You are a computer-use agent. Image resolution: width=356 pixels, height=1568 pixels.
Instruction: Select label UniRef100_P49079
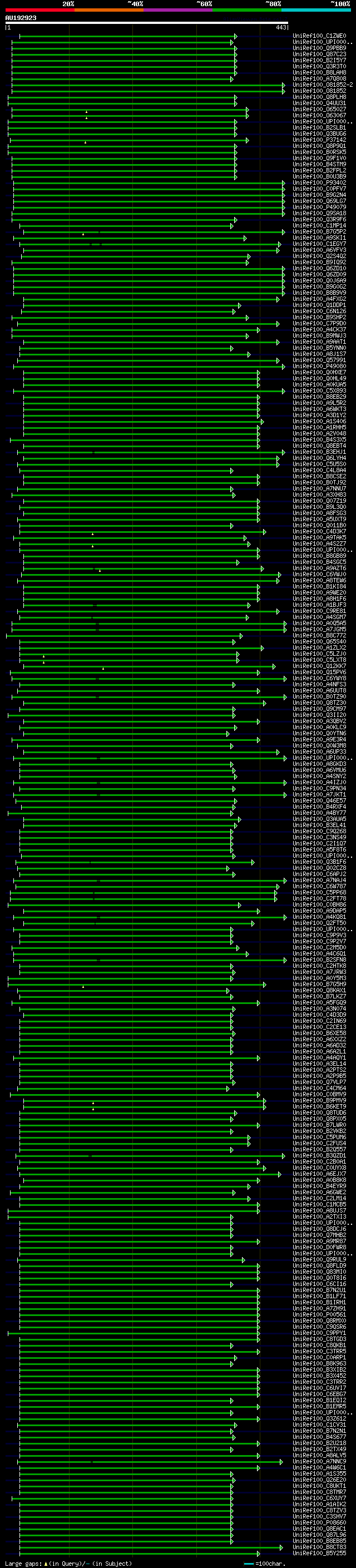click(x=319, y=207)
